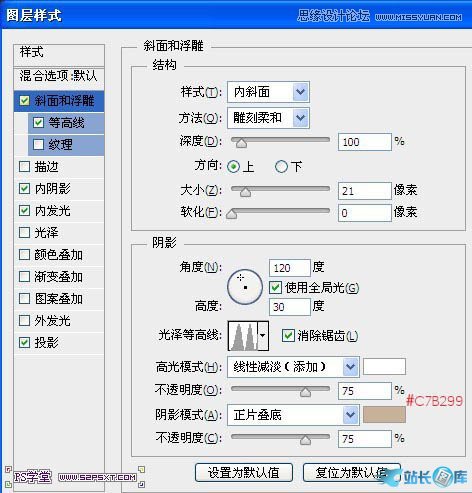Image resolution: width=472 pixels, height=493 pixels.
Task: Select the 等高线 list entry label
Action: (x=66, y=123)
